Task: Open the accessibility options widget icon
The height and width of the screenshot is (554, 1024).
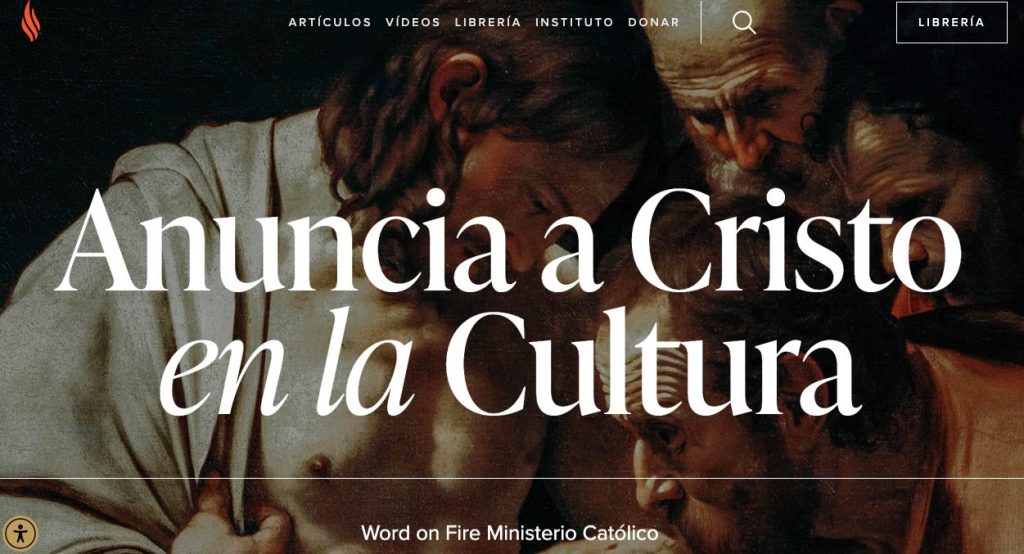Action: coord(20,533)
